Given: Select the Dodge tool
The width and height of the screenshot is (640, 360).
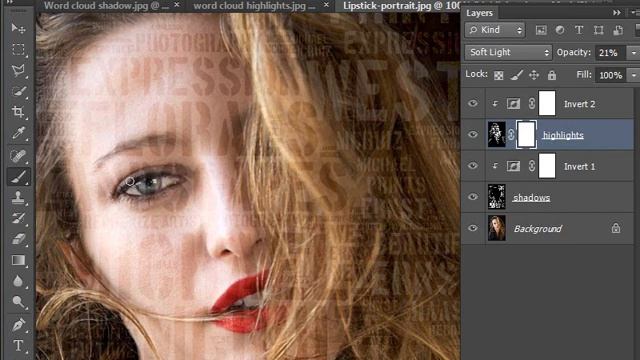Looking at the screenshot, I should coord(18,302).
